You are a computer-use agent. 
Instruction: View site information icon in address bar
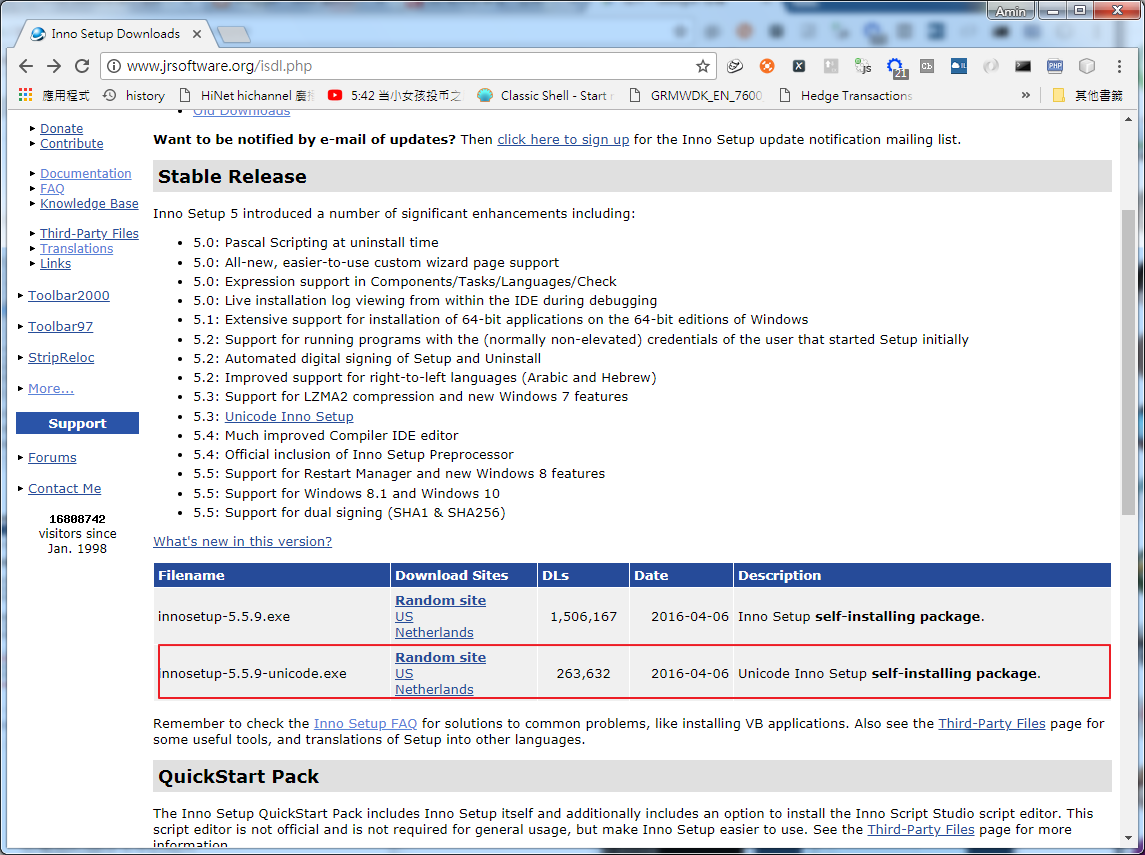click(114, 66)
